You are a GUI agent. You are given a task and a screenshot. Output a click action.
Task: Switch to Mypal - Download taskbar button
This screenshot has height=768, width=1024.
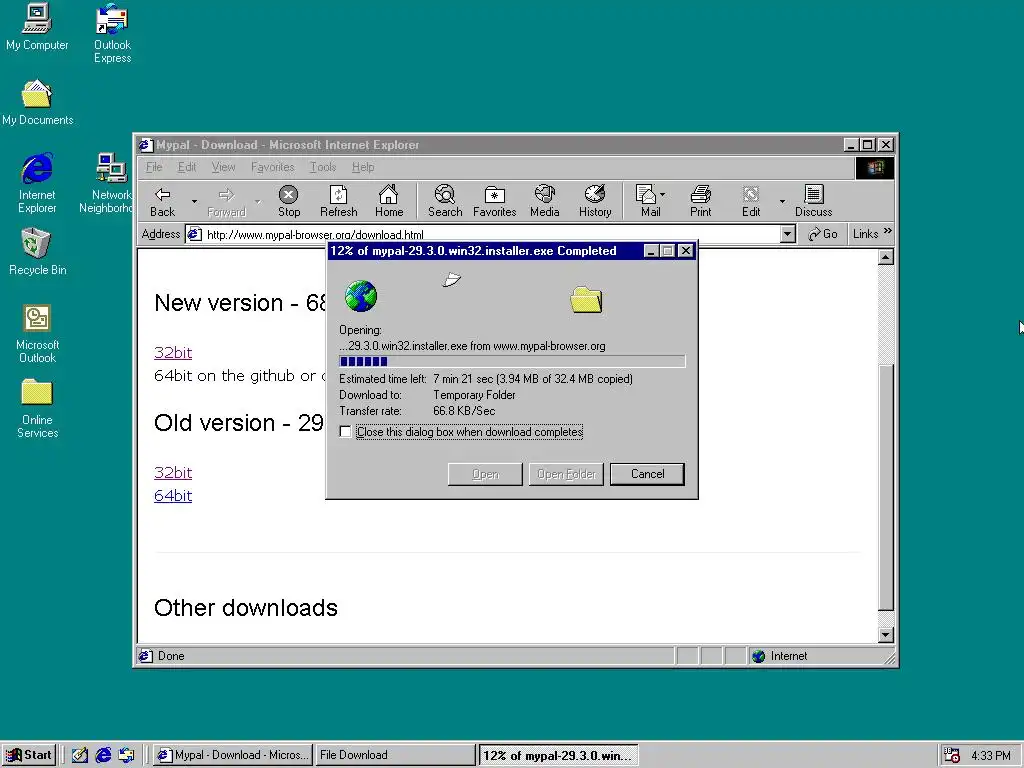coord(232,755)
